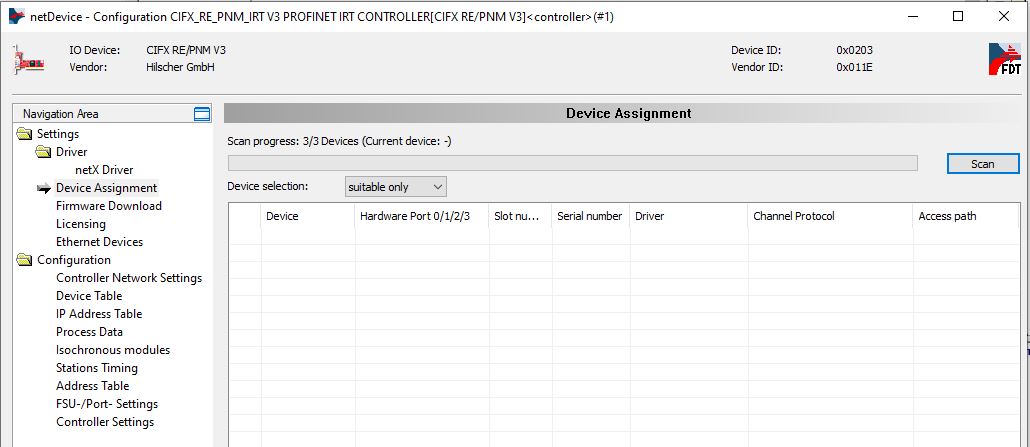Open Ethernet Devices settings
Screen dimensions: 1030x447
click(x=99, y=242)
